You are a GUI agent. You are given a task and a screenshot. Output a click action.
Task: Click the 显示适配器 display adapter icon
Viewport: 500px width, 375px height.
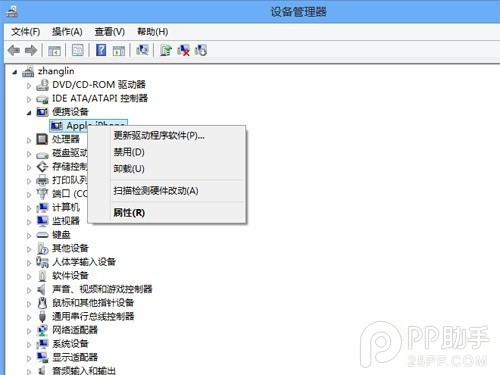point(42,357)
